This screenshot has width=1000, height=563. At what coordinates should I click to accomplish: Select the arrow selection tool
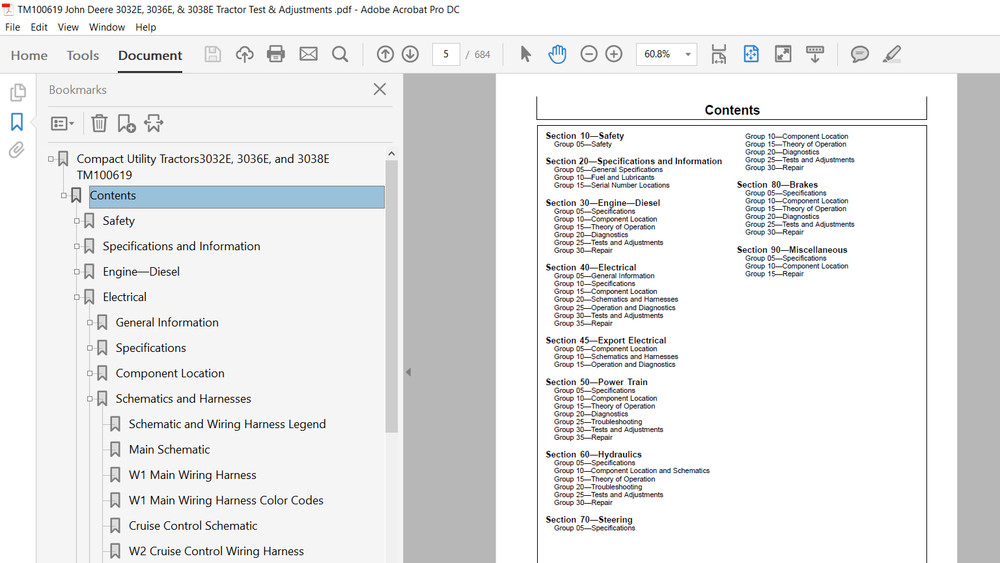[x=526, y=54]
